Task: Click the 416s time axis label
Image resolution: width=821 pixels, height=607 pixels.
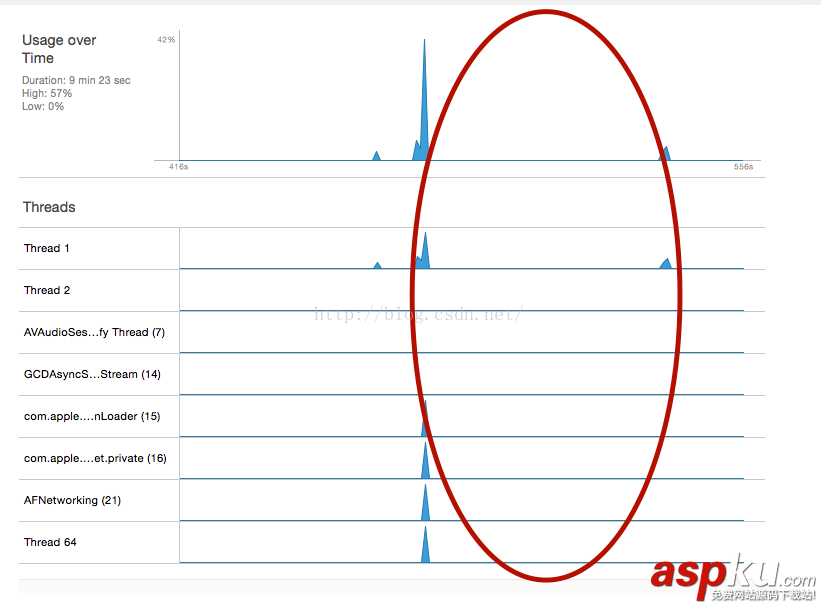Action: (x=179, y=167)
